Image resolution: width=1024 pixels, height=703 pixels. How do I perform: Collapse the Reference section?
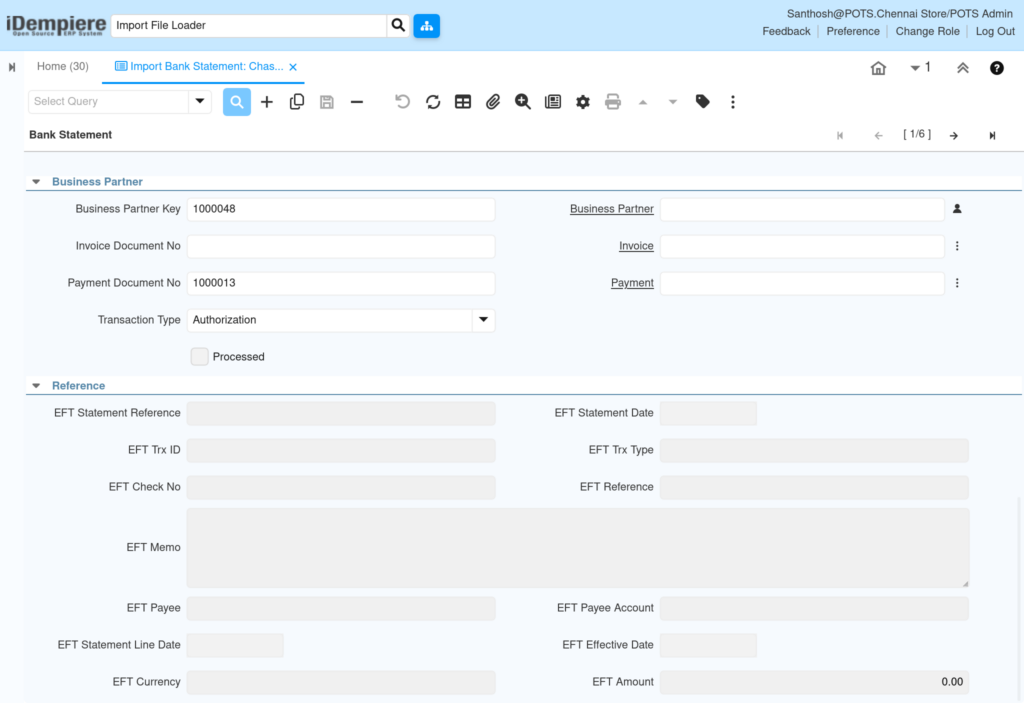(37, 385)
